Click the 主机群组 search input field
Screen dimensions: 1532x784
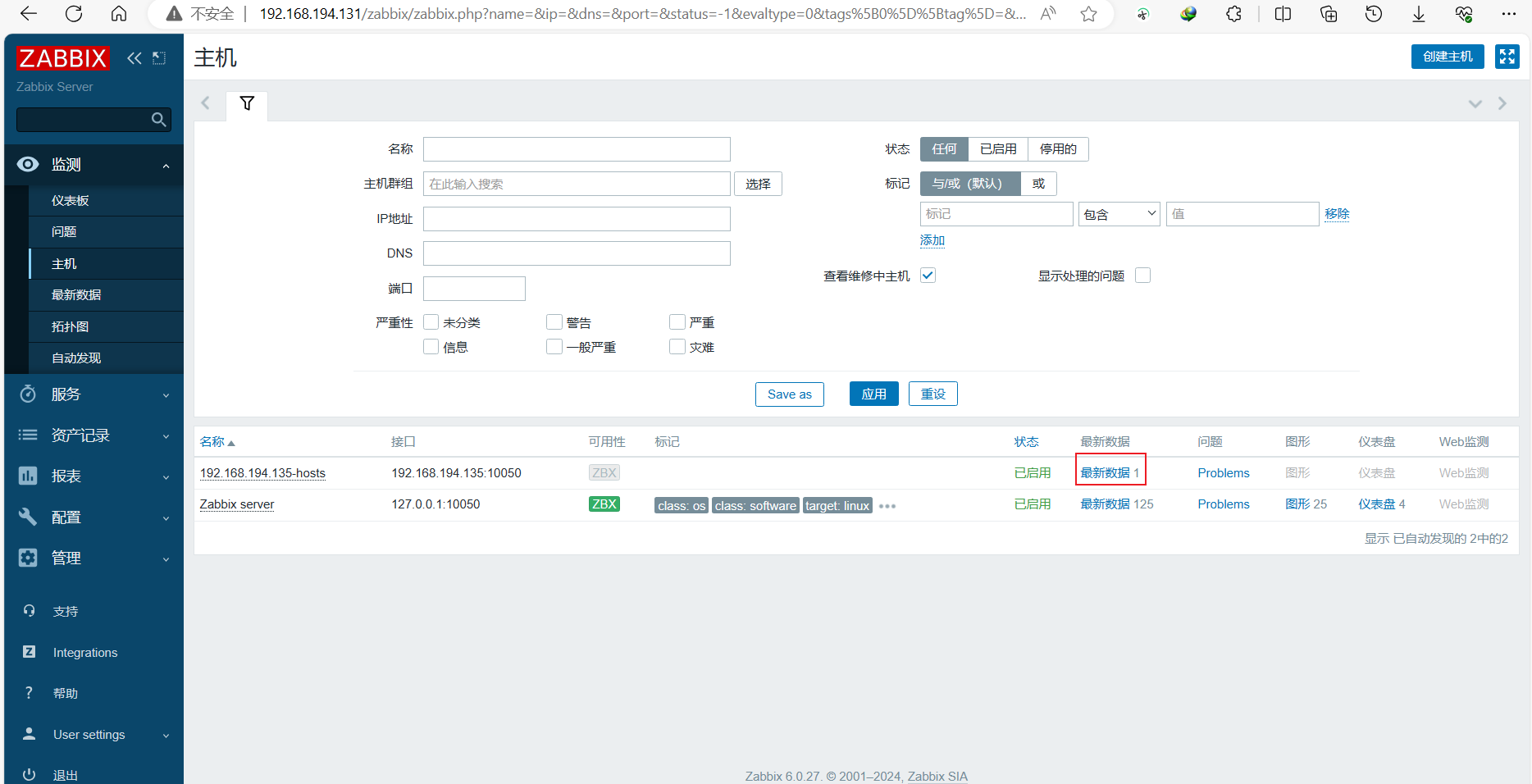click(577, 184)
